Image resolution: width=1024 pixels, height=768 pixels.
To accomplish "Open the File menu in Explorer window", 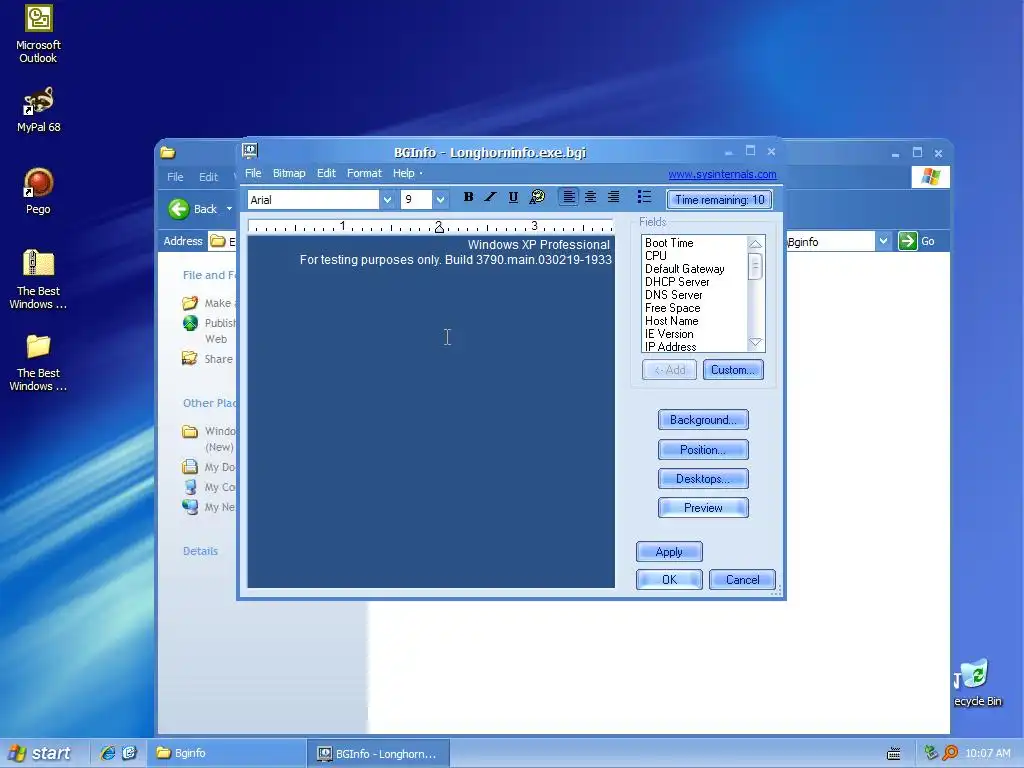I will tap(175, 177).
